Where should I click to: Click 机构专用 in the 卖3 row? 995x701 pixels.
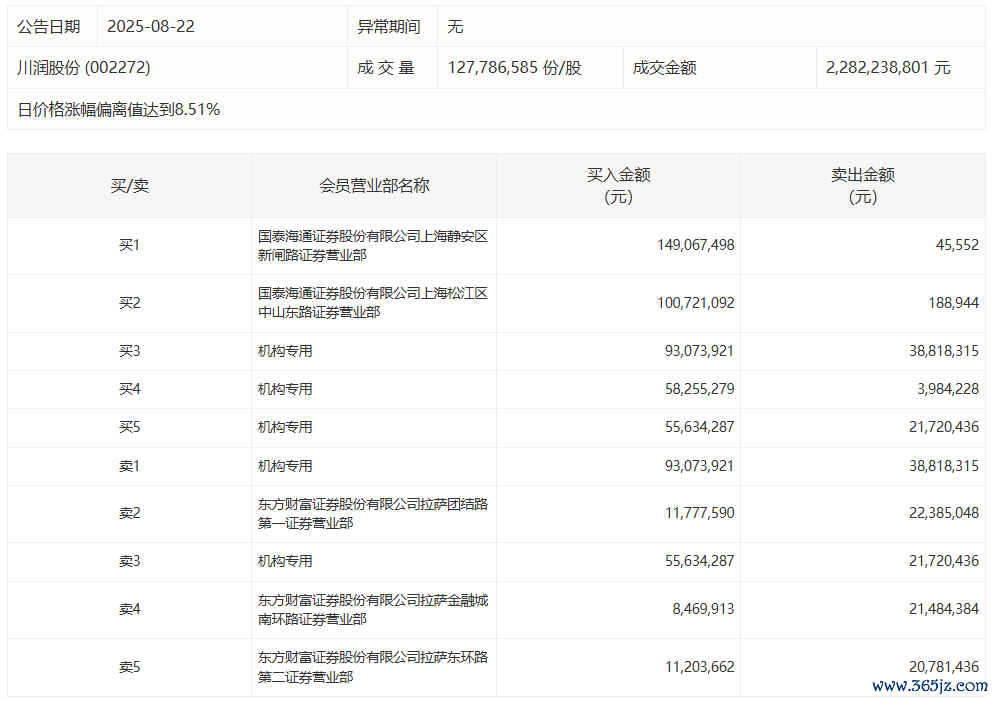285,561
